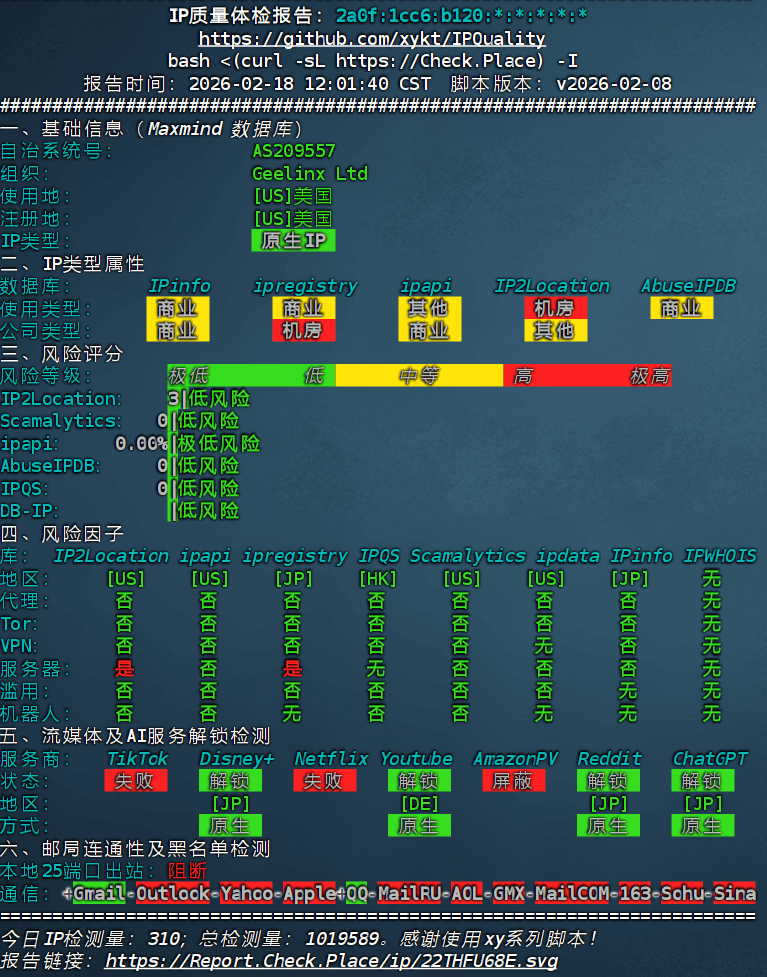Click the red Outlook mail badge
Viewport: 767px width, 977px height.
click(173, 894)
